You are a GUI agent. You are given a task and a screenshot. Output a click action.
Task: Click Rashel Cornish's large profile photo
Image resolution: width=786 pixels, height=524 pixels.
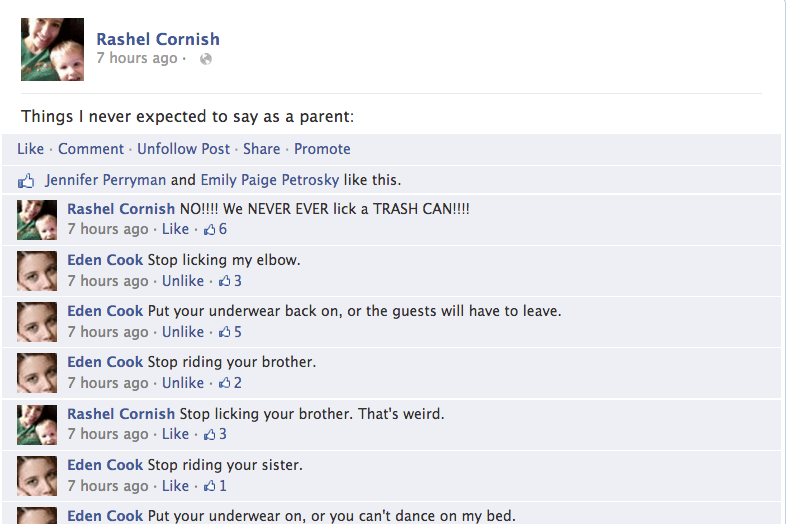point(52,49)
